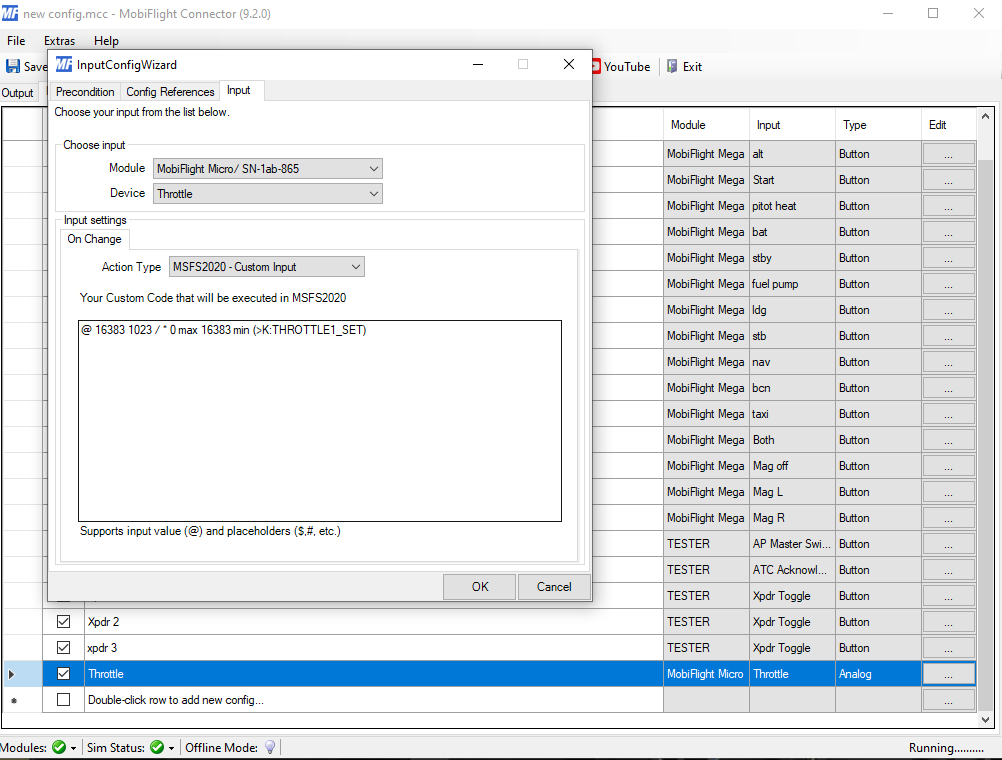This screenshot has width=1002, height=760.
Task: Click the 'ATC Acknowl...' input cell
Action: coord(792,570)
